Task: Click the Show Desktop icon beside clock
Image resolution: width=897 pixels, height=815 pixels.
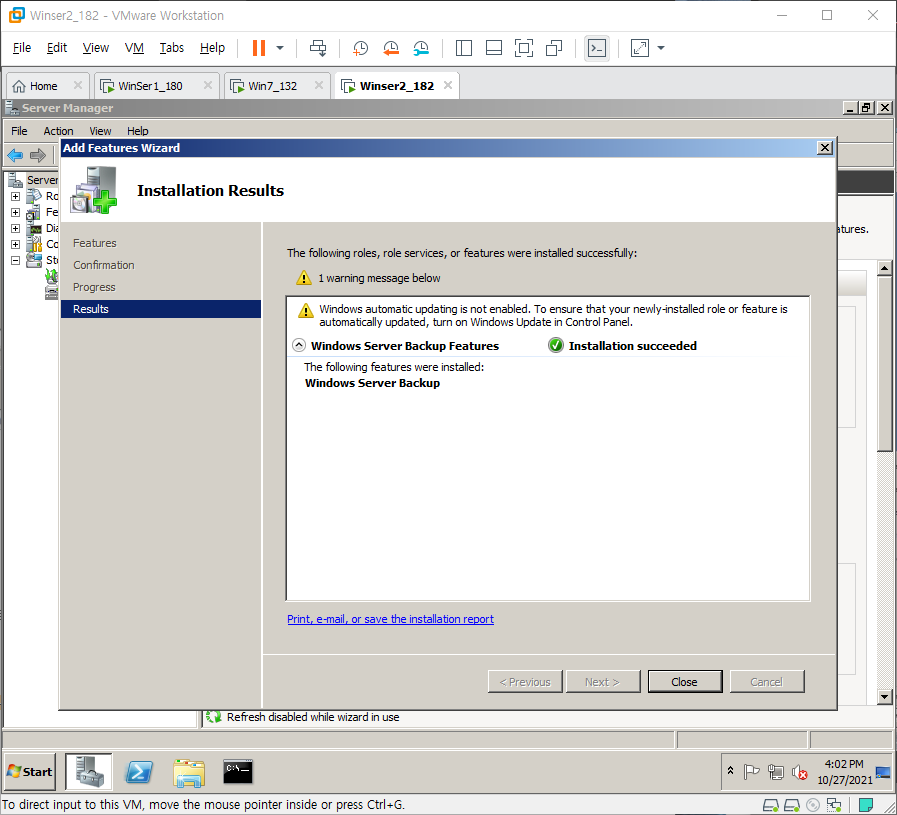Action: coord(884,772)
